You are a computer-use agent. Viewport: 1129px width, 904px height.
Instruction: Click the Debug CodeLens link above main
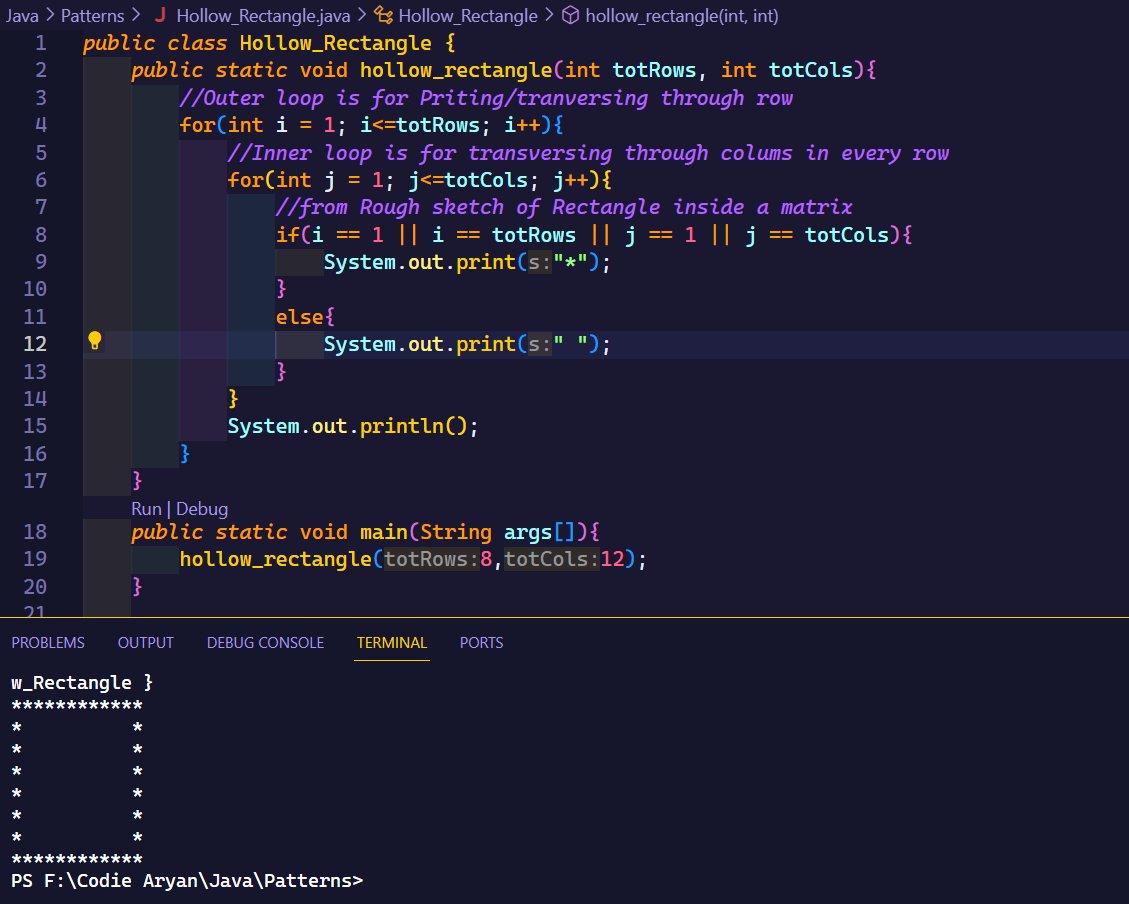(202, 509)
